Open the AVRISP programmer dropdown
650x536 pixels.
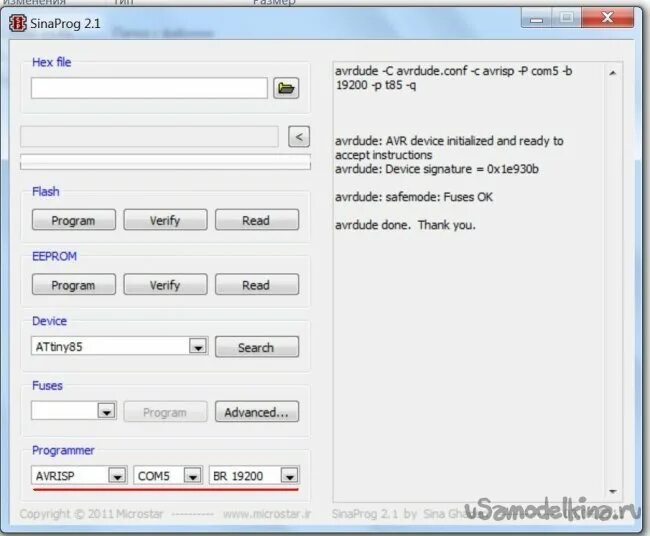pyautogui.click(x=117, y=475)
